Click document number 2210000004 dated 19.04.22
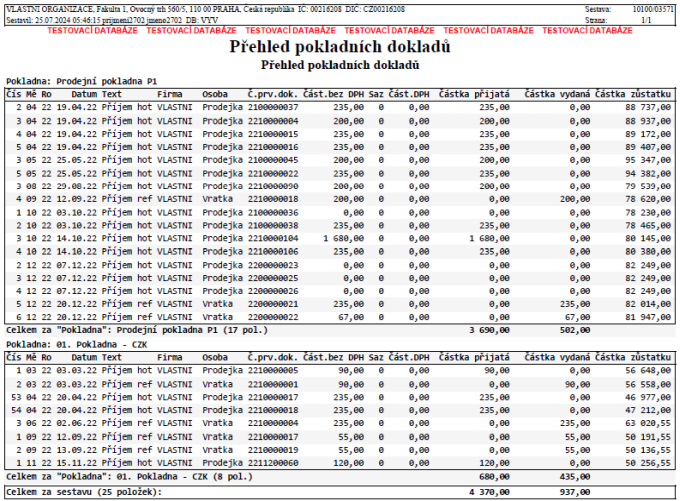 [273, 121]
